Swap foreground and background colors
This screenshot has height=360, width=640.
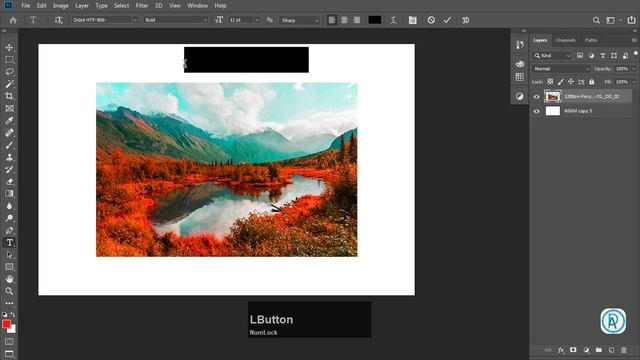(13, 314)
